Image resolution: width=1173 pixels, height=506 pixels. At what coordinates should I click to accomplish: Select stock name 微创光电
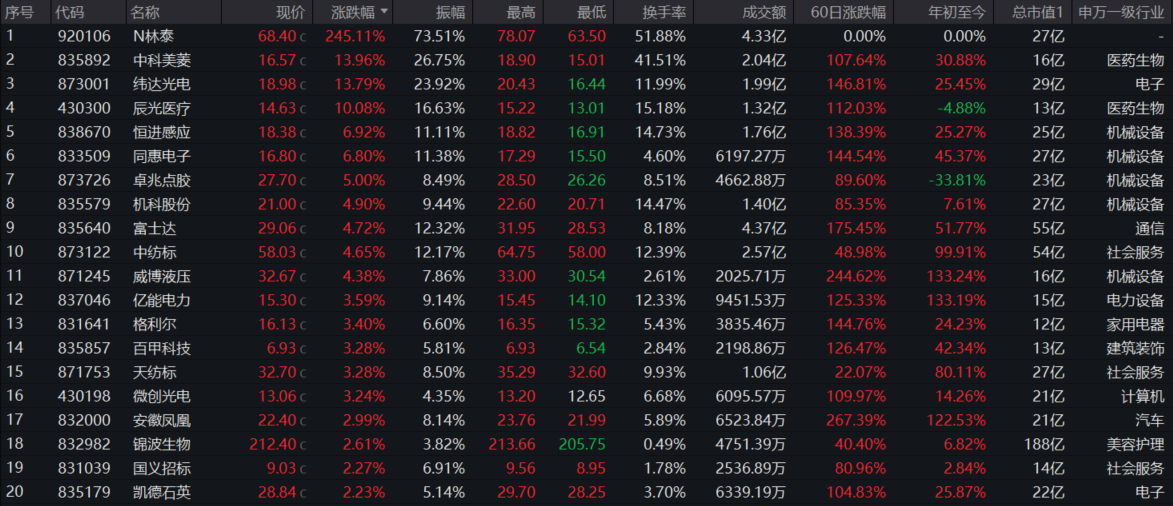[162, 396]
